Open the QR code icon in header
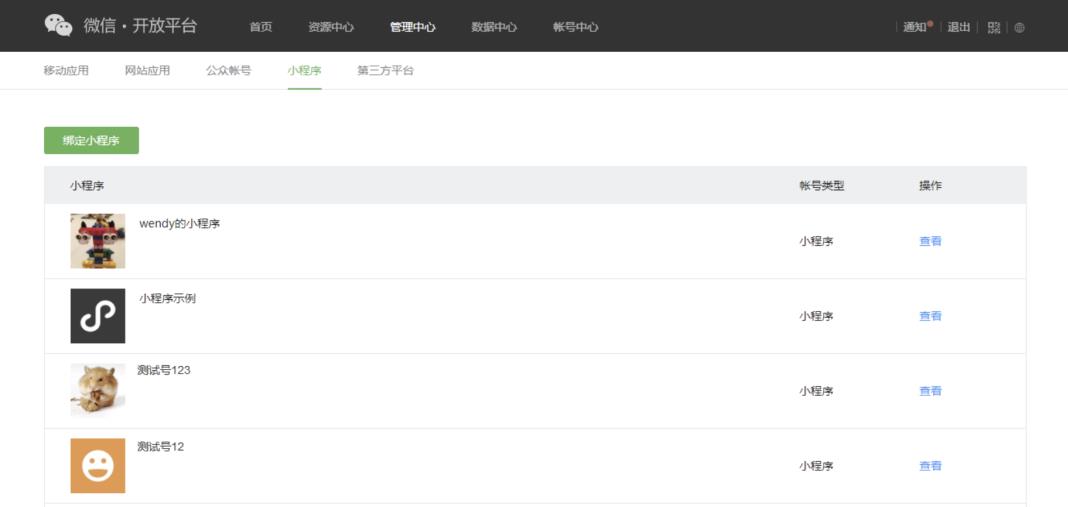The height and width of the screenshot is (507, 1068). tap(994, 27)
